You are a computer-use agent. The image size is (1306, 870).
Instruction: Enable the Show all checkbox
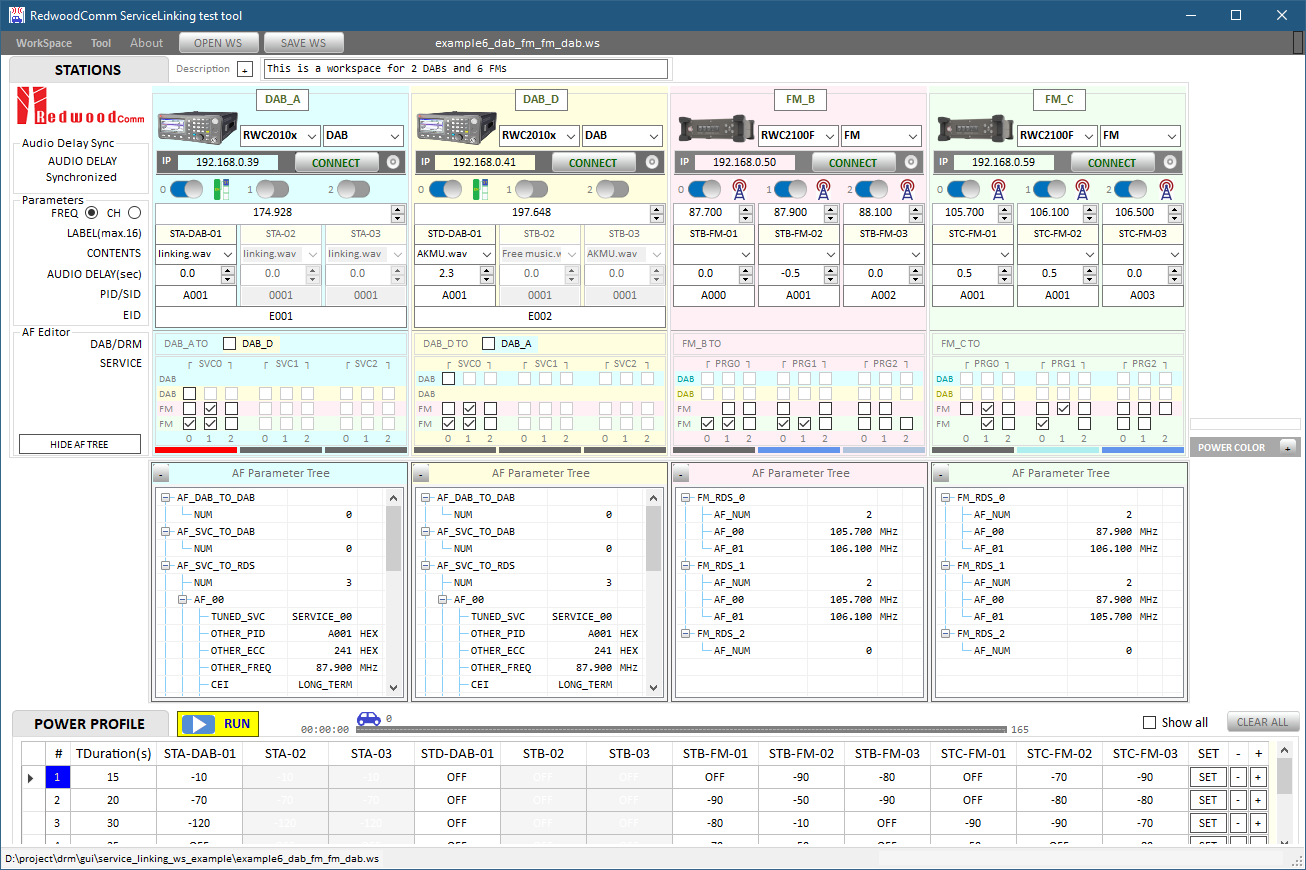[x=1149, y=722]
